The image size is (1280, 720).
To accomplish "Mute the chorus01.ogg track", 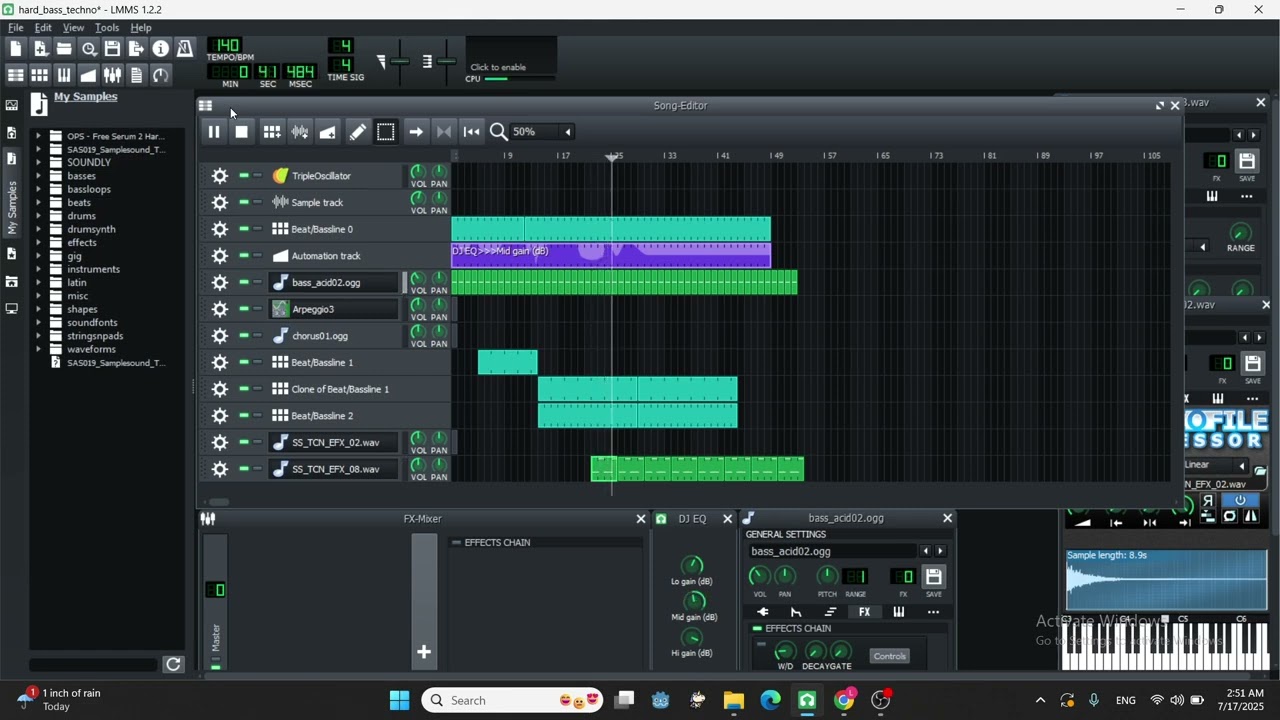I will 244,336.
